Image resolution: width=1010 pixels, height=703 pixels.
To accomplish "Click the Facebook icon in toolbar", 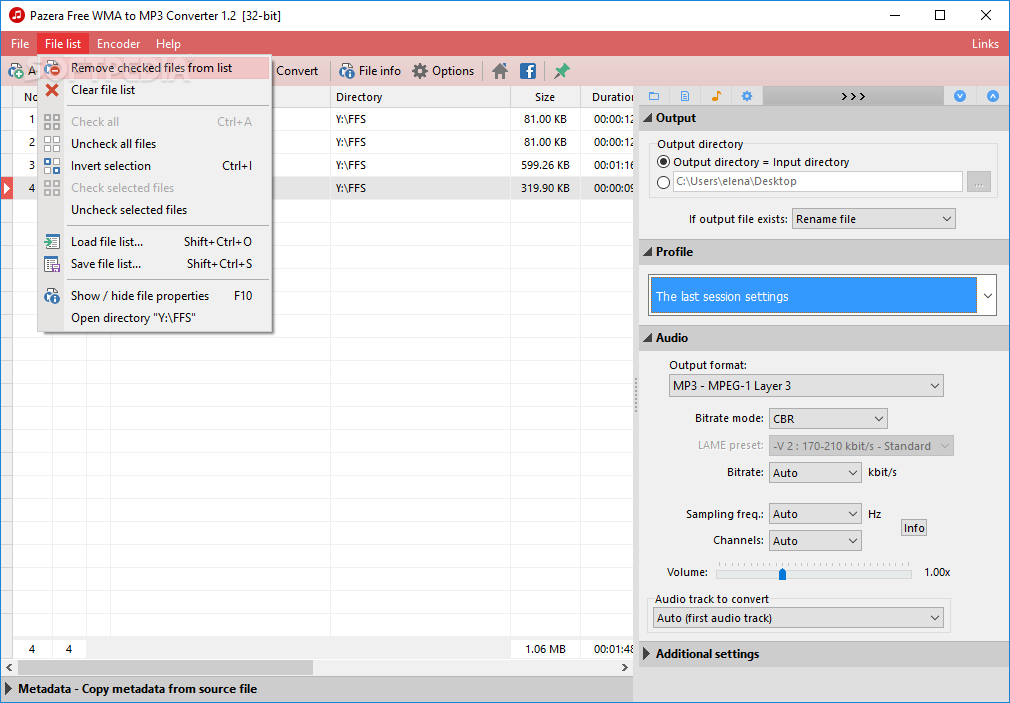I will (x=528, y=71).
